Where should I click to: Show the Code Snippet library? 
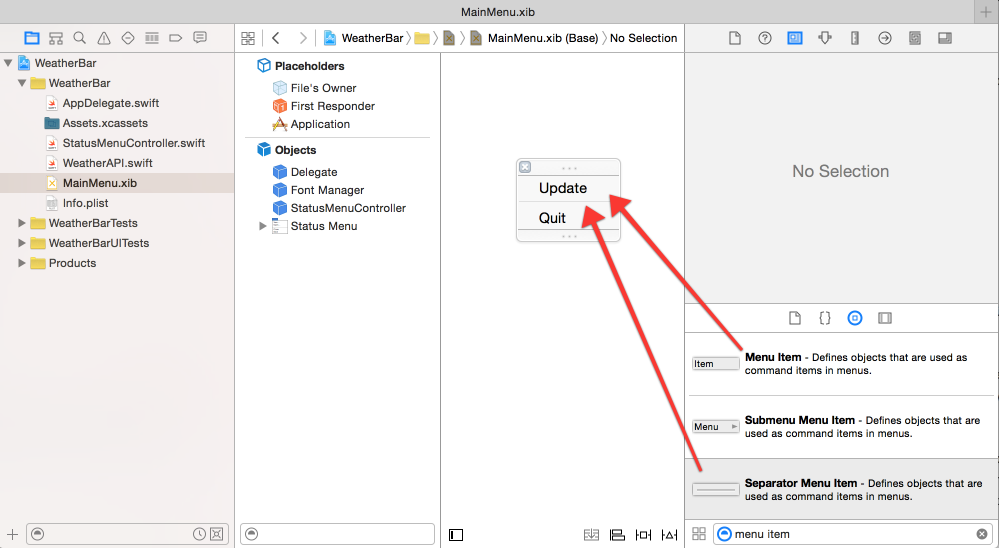click(x=824, y=318)
